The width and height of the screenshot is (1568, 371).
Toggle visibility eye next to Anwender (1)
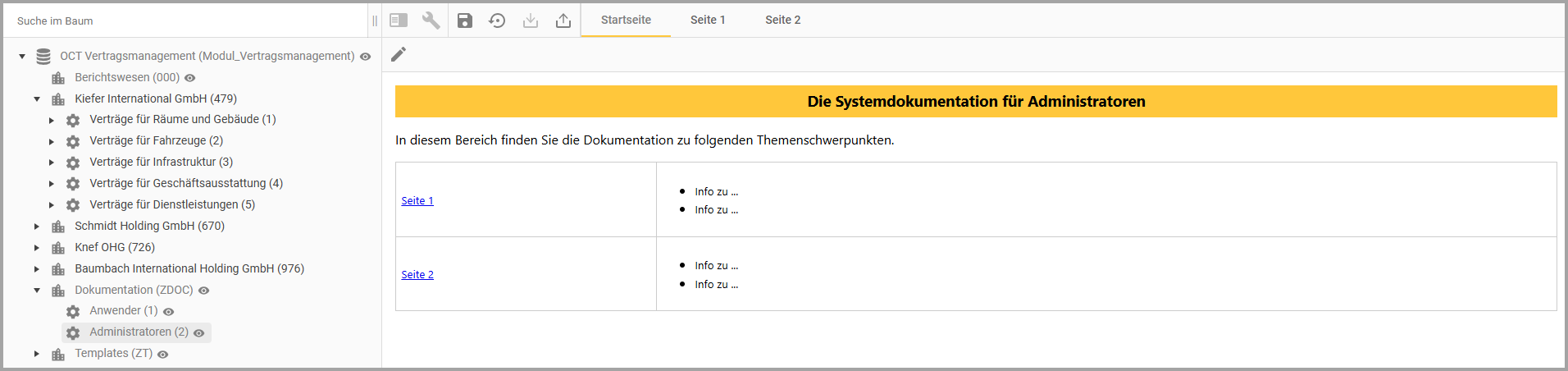[168, 312]
